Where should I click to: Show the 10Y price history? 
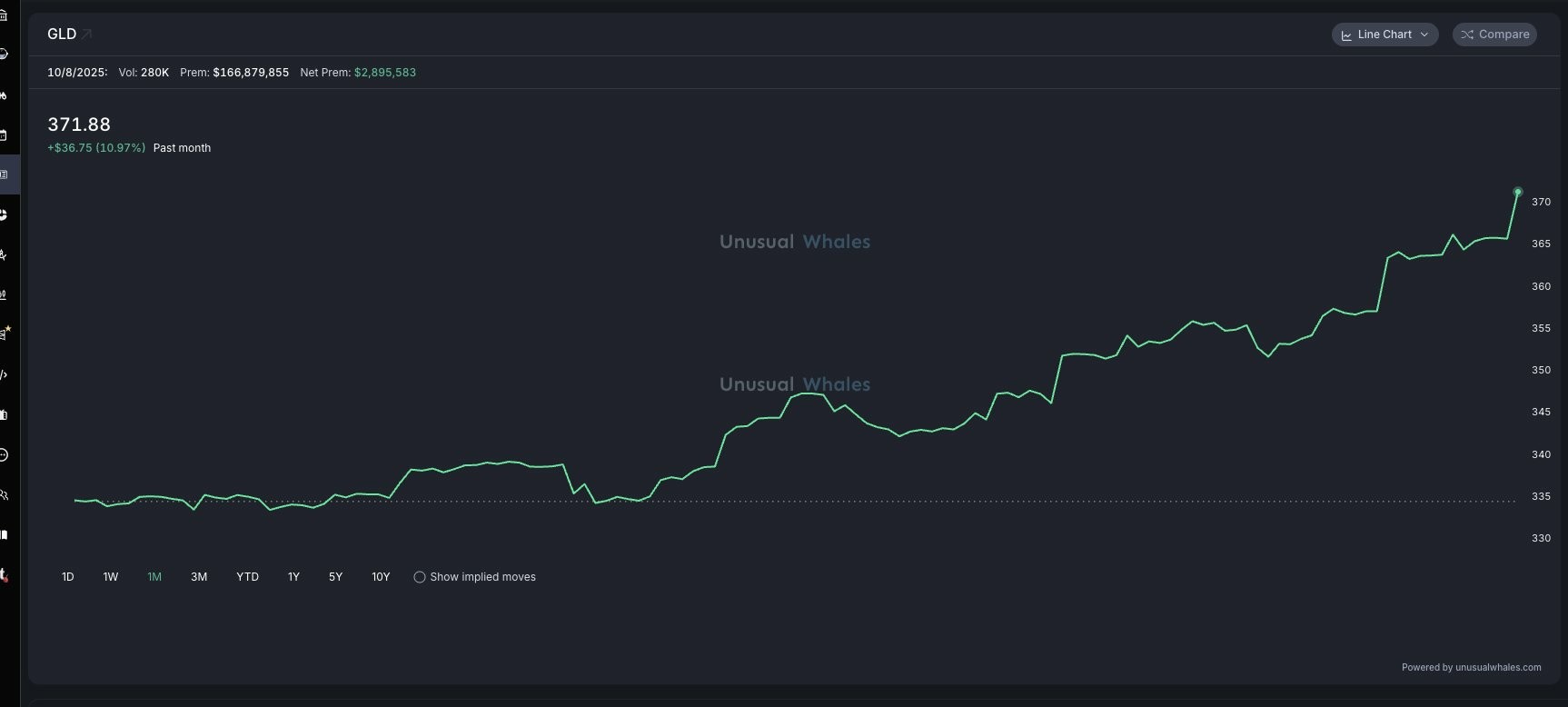381,577
